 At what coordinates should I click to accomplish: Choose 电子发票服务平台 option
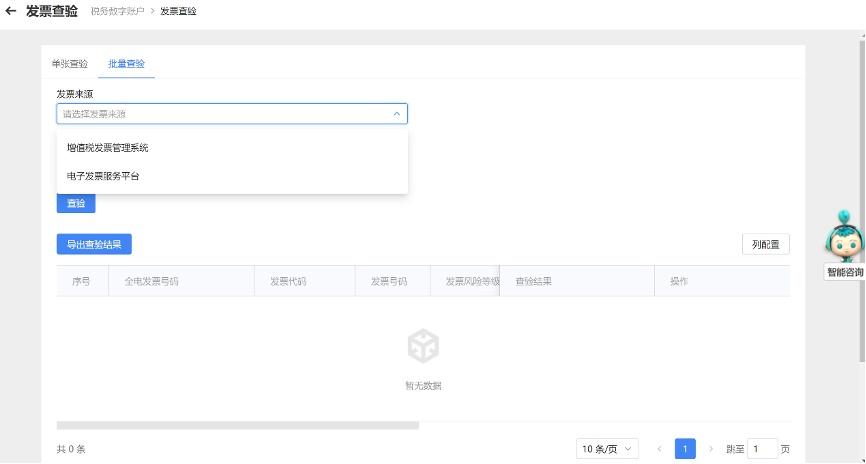click(x=104, y=176)
